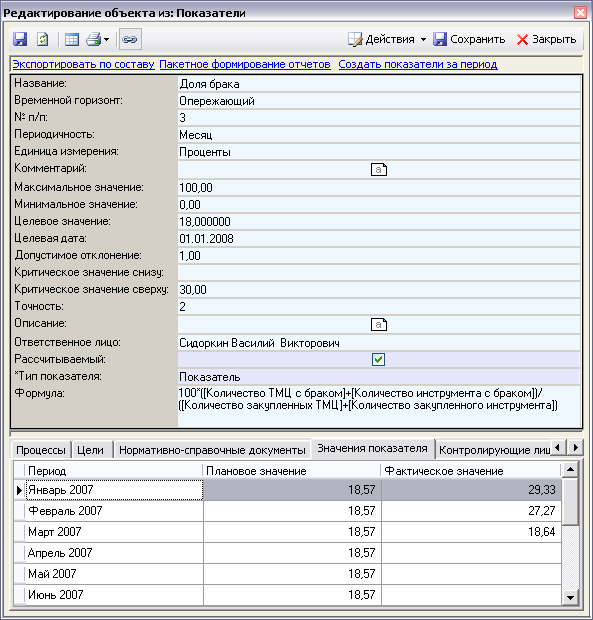593x620 pixels.
Task: Click the Целевое значение field 18,000000
Action: pos(379,221)
